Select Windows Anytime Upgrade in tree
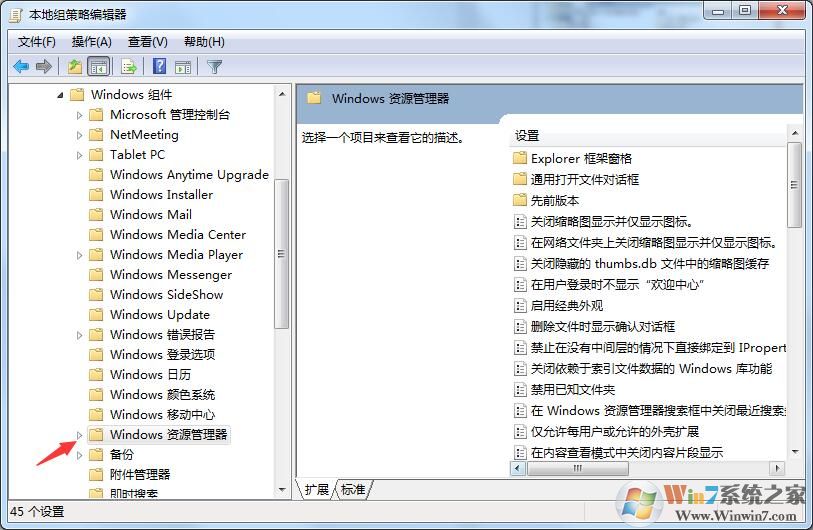 coord(189,174)
